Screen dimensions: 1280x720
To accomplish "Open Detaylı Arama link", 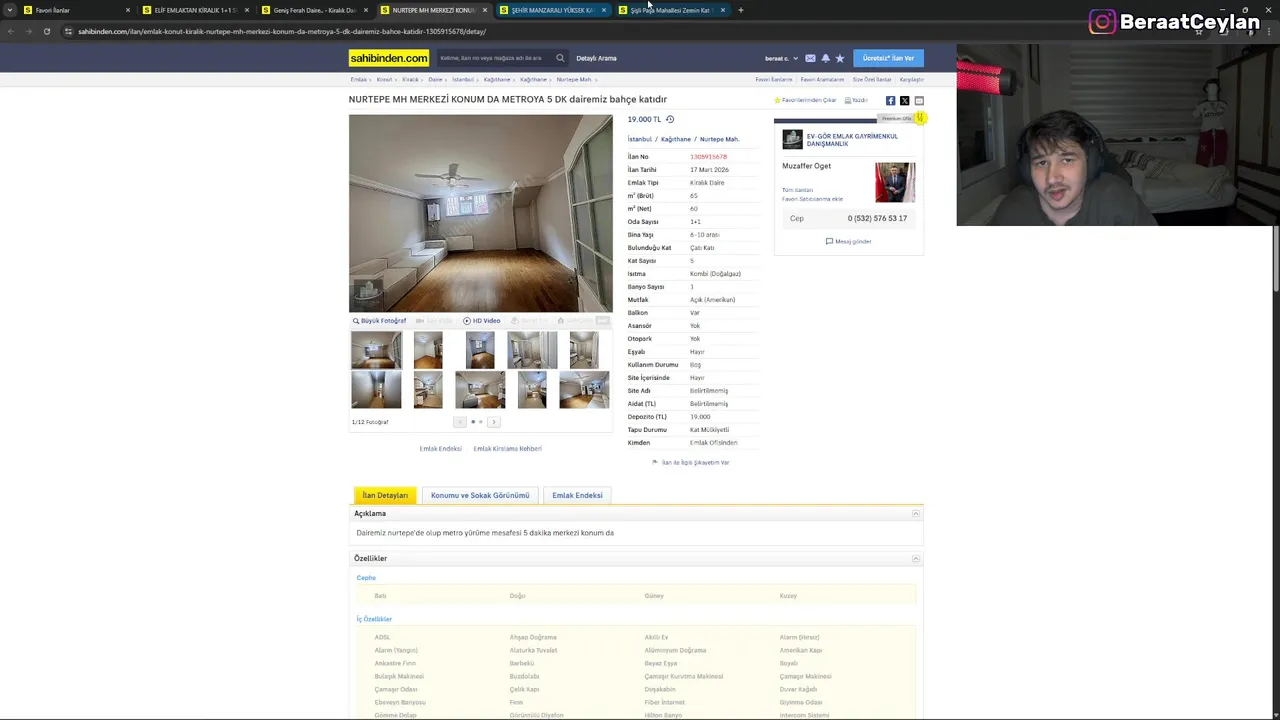I will (596, 58).
